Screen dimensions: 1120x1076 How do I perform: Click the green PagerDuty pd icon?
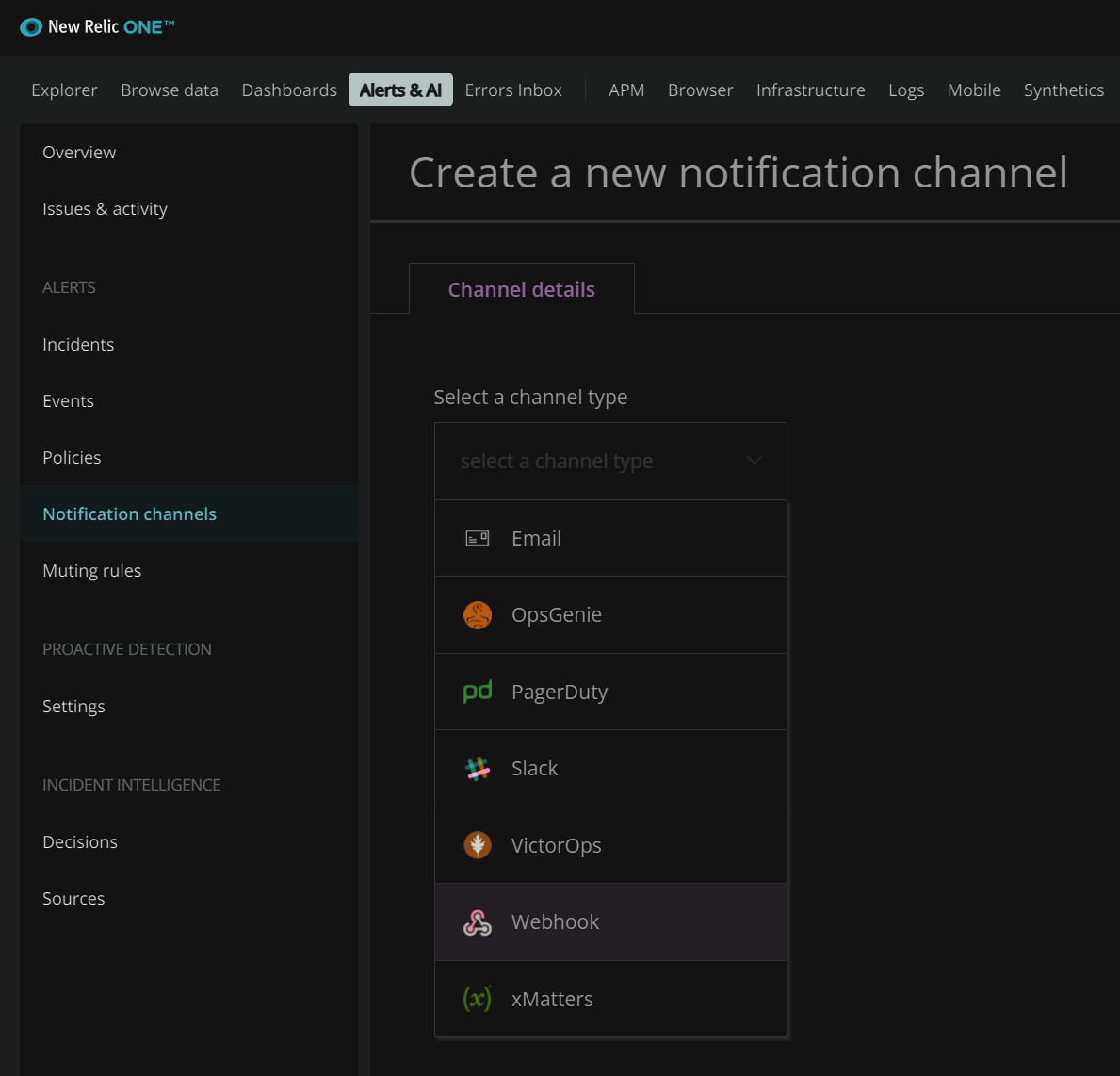(478, 692)
